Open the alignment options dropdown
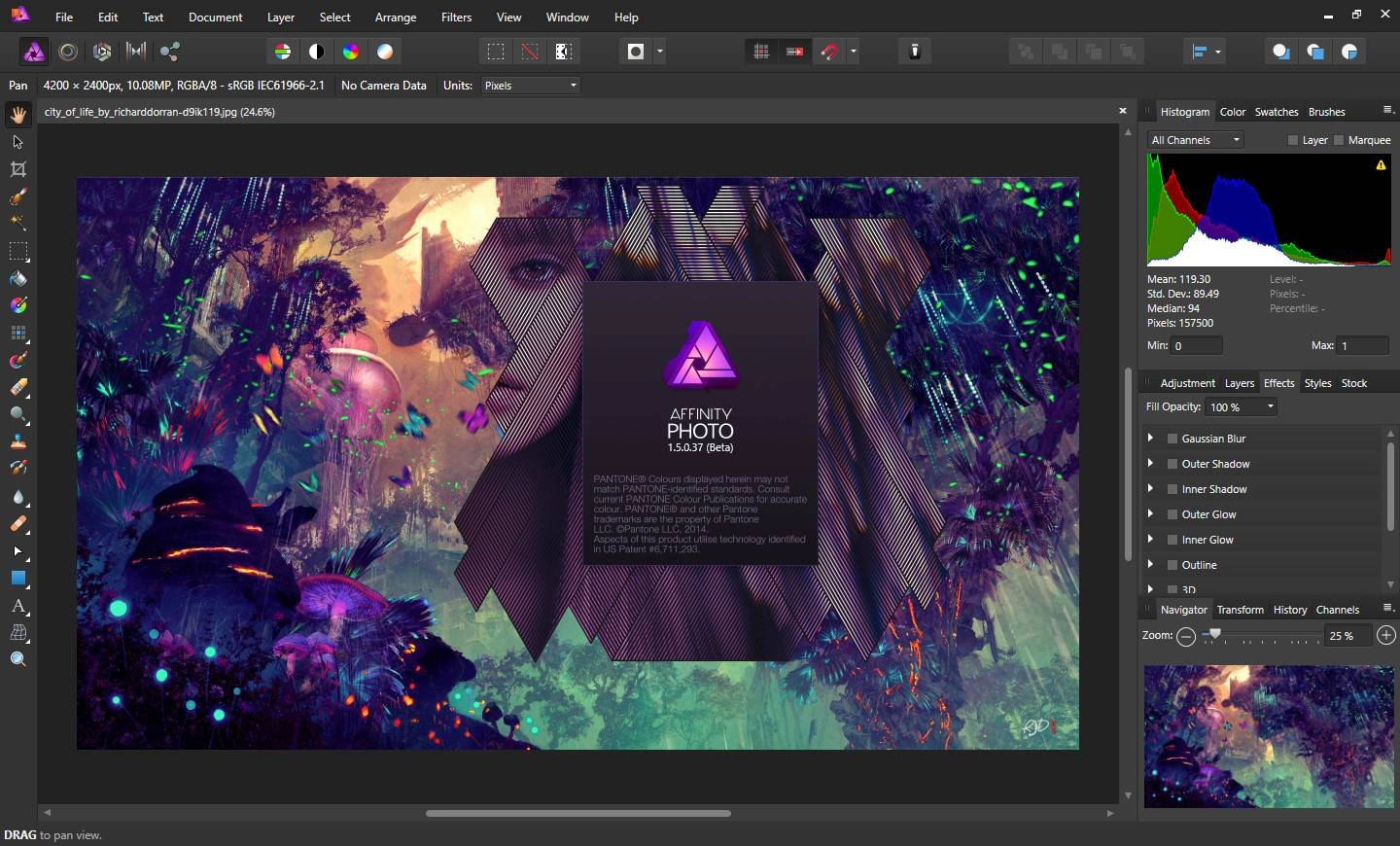 pyautogui.click(x=1207, y=52)
